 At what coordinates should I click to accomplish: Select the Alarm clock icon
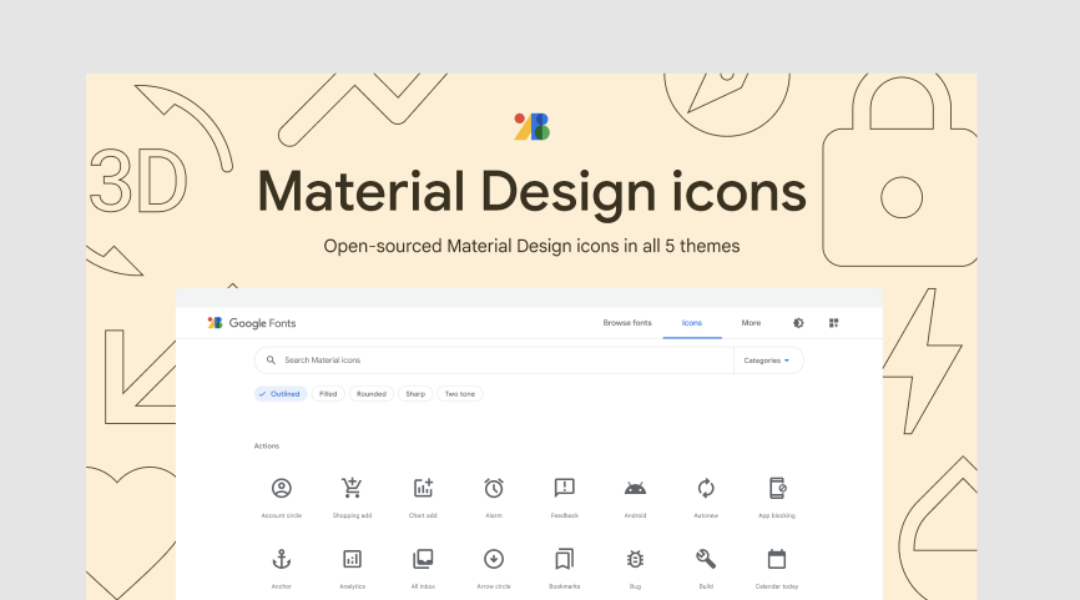pos(494,488)
